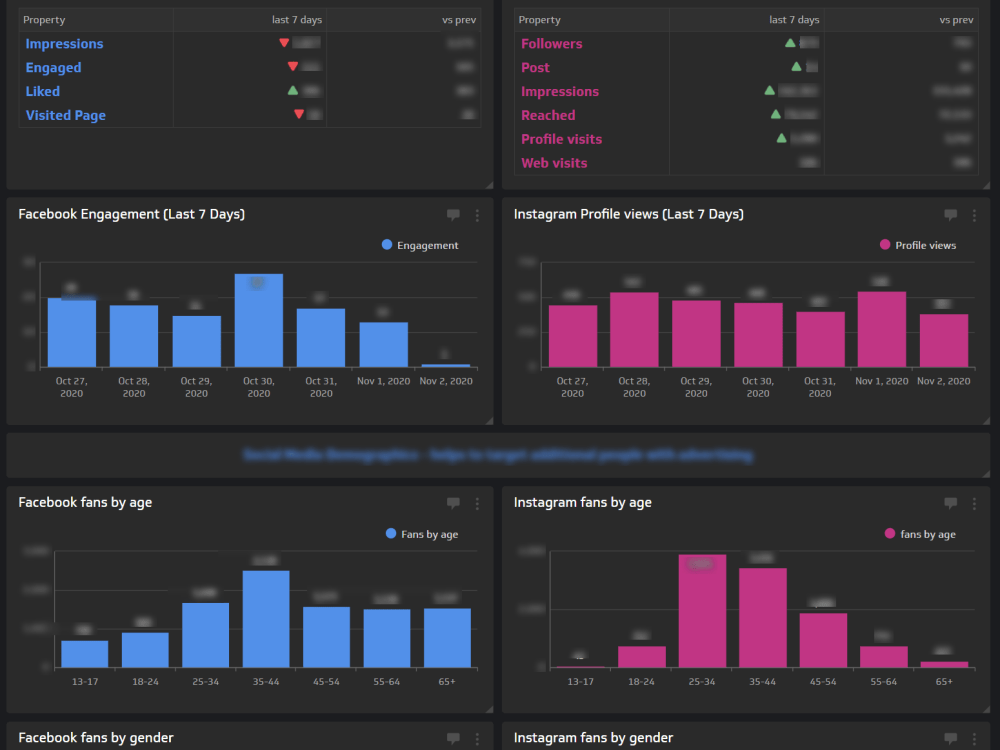Click the comment icon on Instagram fans by age
The height and width of the screenshot is (750, 1000).
coord(950,503)
